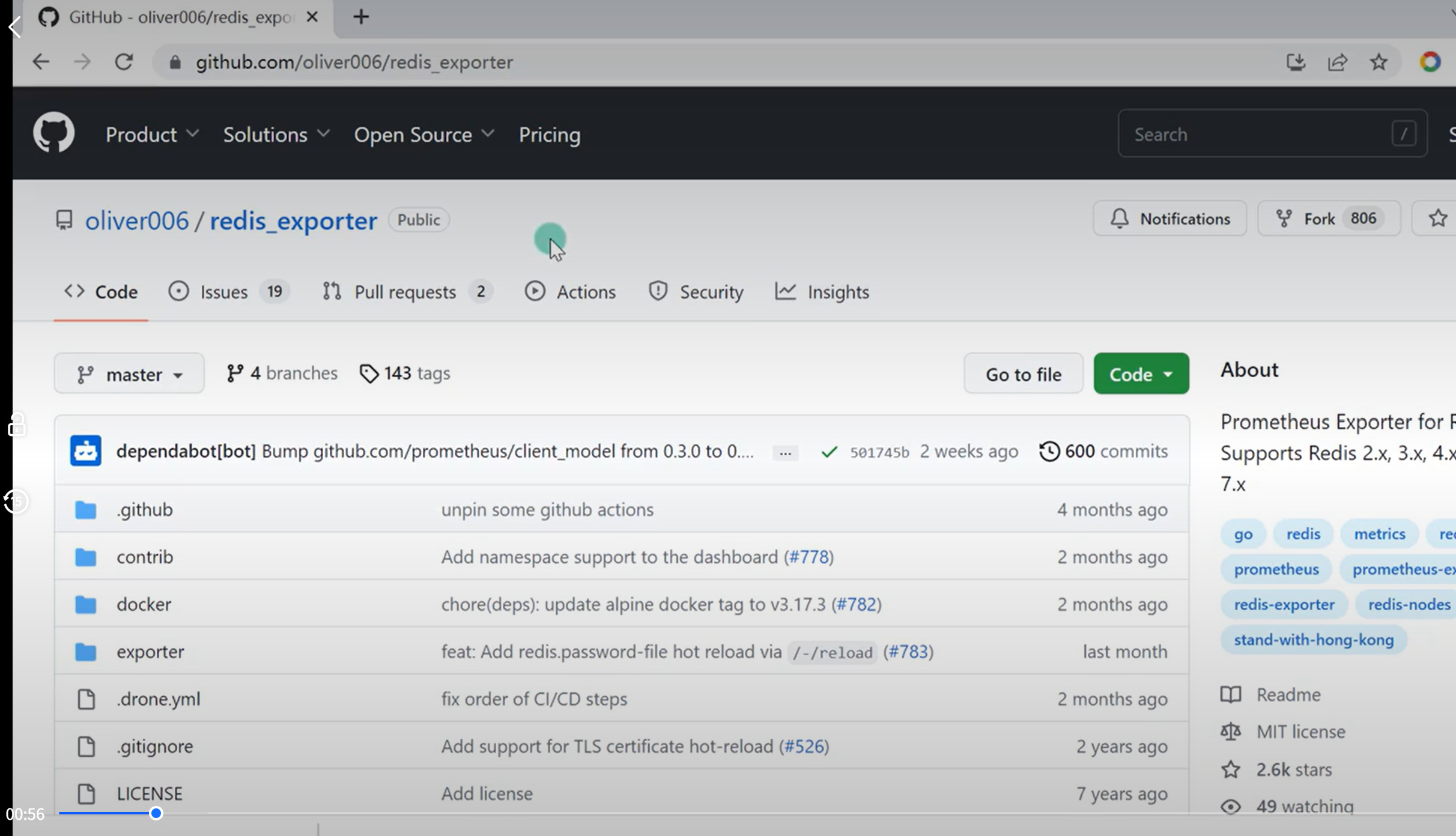Viewport: 1456px width, 836px height.
Task: Open the master branch dropdown
Action: 129,374
